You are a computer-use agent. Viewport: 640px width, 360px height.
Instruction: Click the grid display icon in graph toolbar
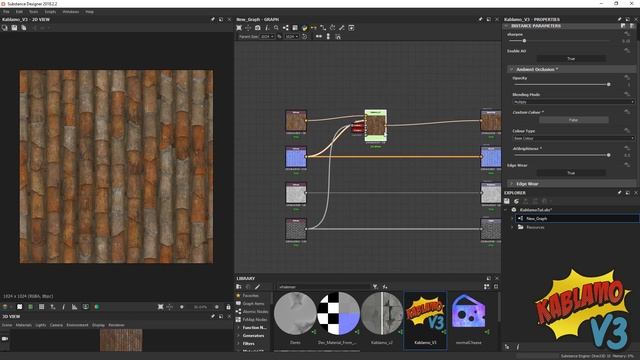click(295, 28)
